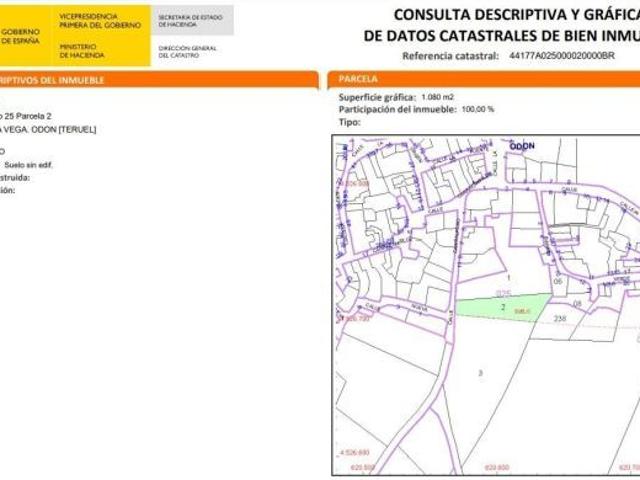The height and width of the screenshot is (480, 640).
Task: Click the 'MINISTERIO DE HACIENDA' logo text
Action: pyautogui.click(x=82, y=51)
